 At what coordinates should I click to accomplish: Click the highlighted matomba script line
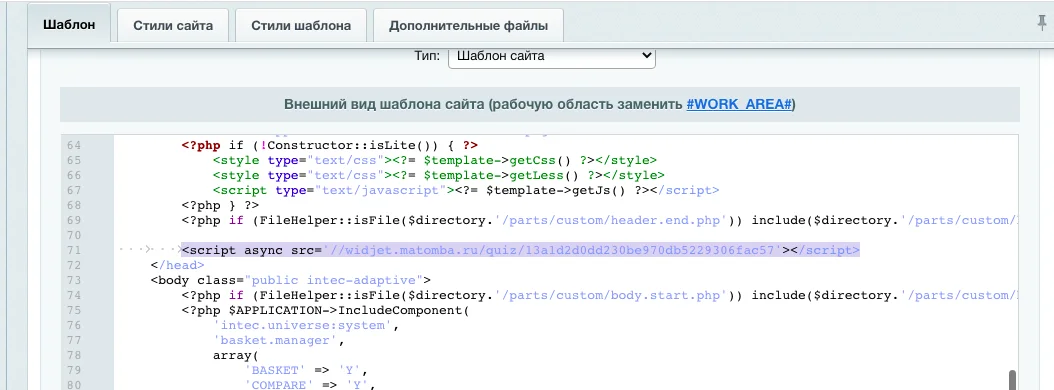click(520, 250)
